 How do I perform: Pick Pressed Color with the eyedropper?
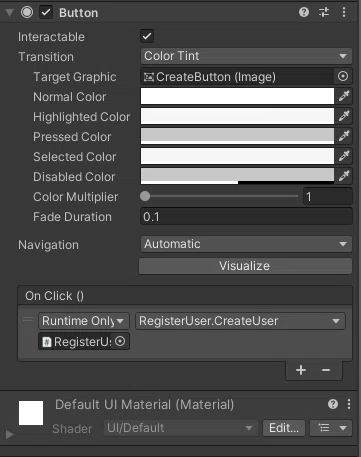click(344, 136)
